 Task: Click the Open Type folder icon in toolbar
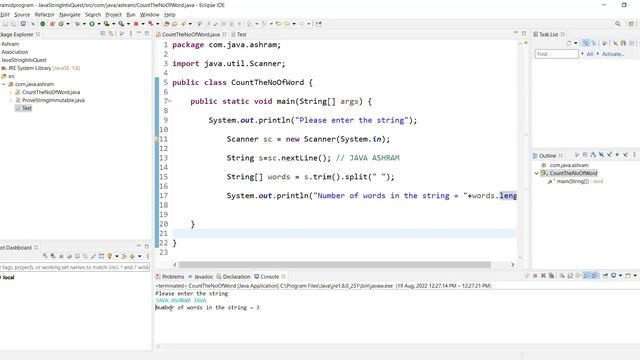pos(167,24)
